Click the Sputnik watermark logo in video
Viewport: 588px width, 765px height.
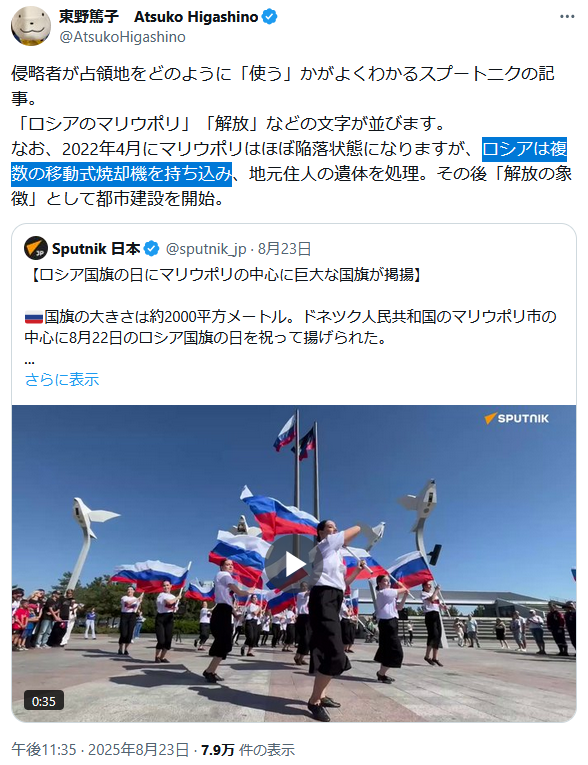pos(516,418)
